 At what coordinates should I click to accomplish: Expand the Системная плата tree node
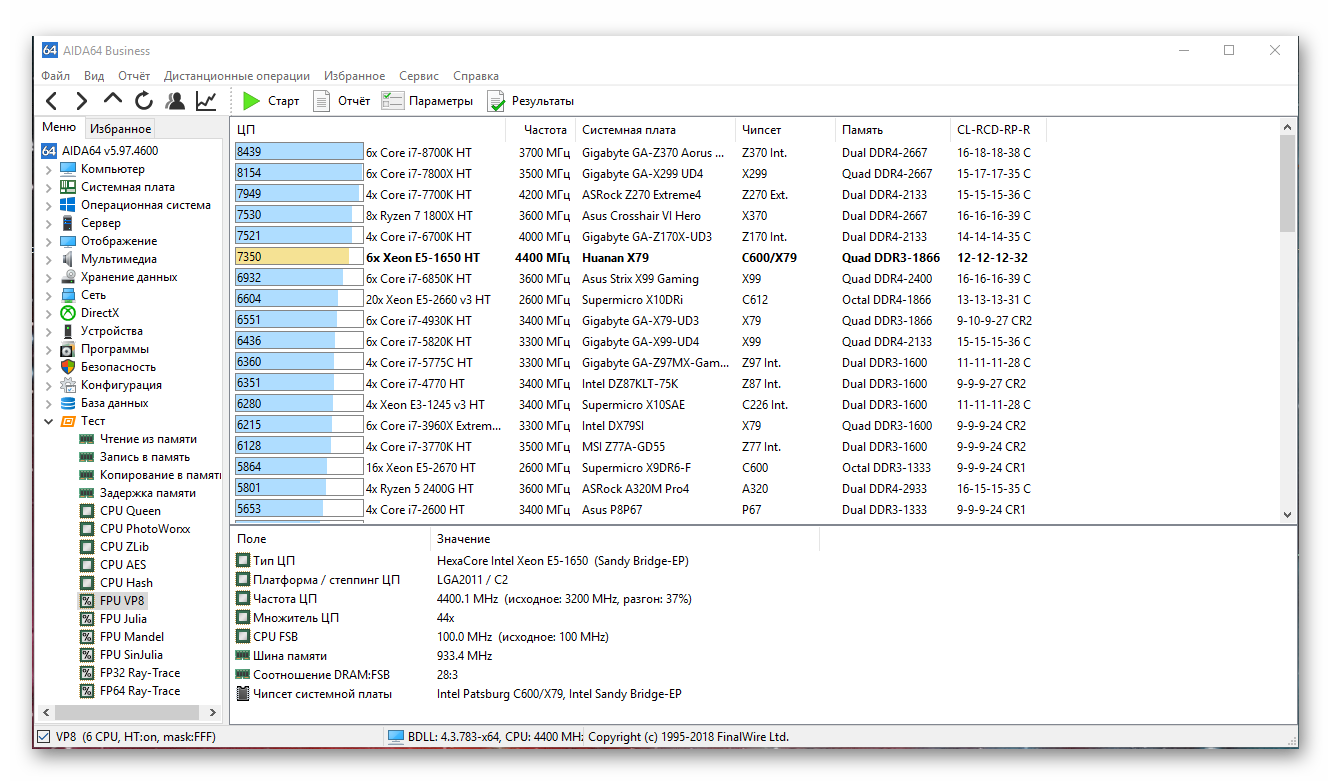tap(49, 188)
